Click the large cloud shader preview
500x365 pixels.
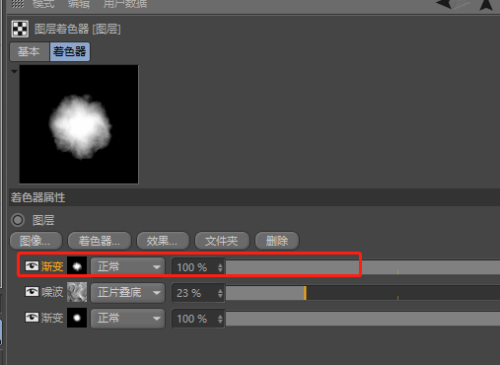79,124
